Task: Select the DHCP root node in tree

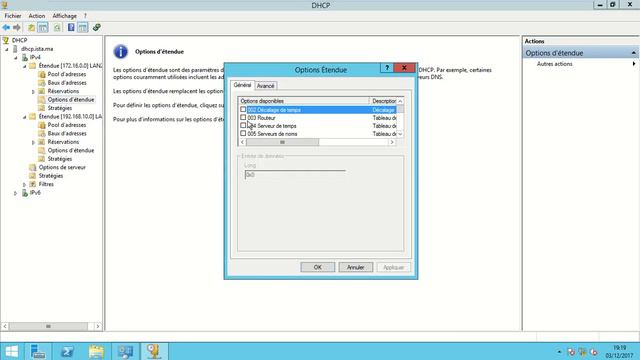Action: click(19, 40)
